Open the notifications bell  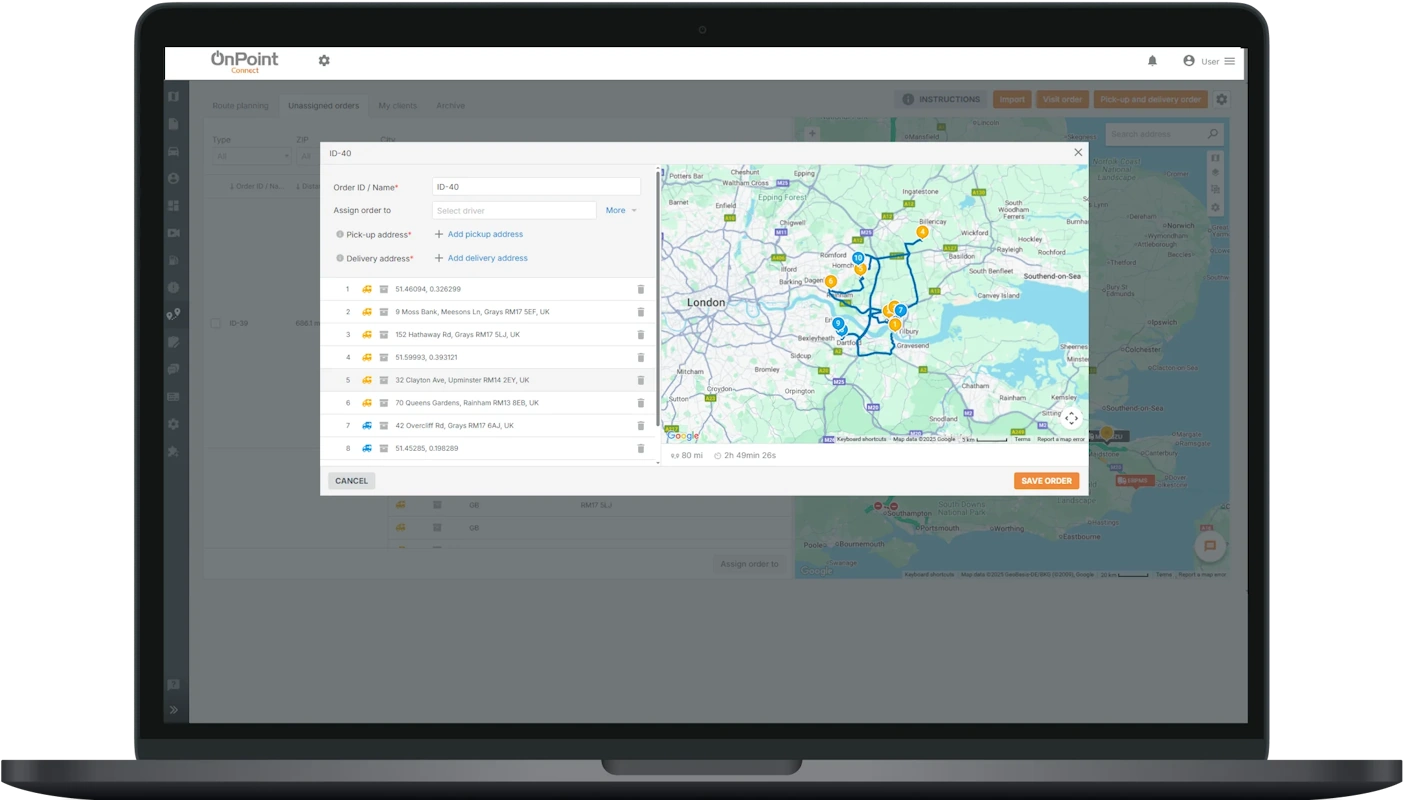pyautogui.click(x=1152, y=61)
